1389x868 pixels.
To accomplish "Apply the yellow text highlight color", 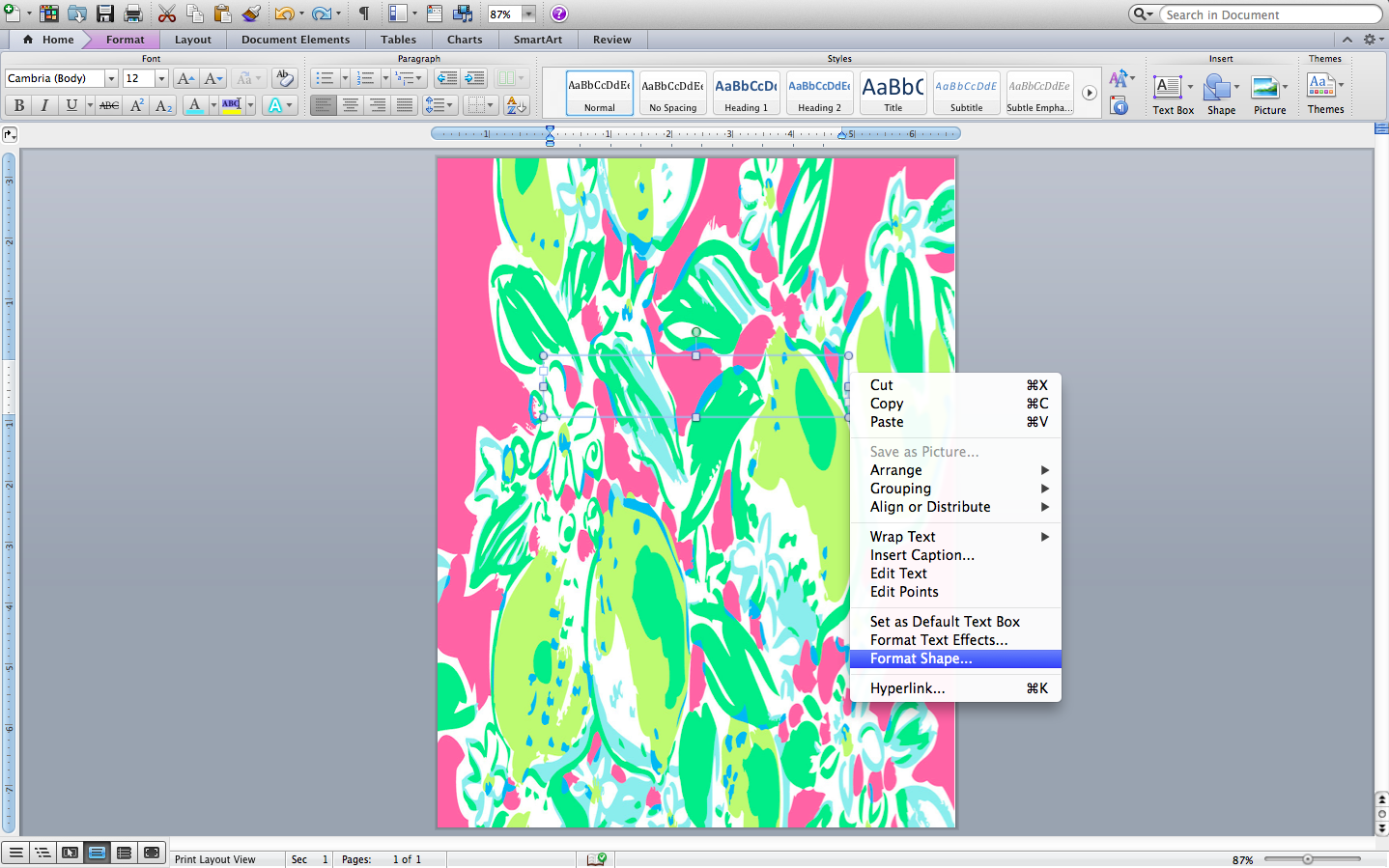I will pos(232,105).
